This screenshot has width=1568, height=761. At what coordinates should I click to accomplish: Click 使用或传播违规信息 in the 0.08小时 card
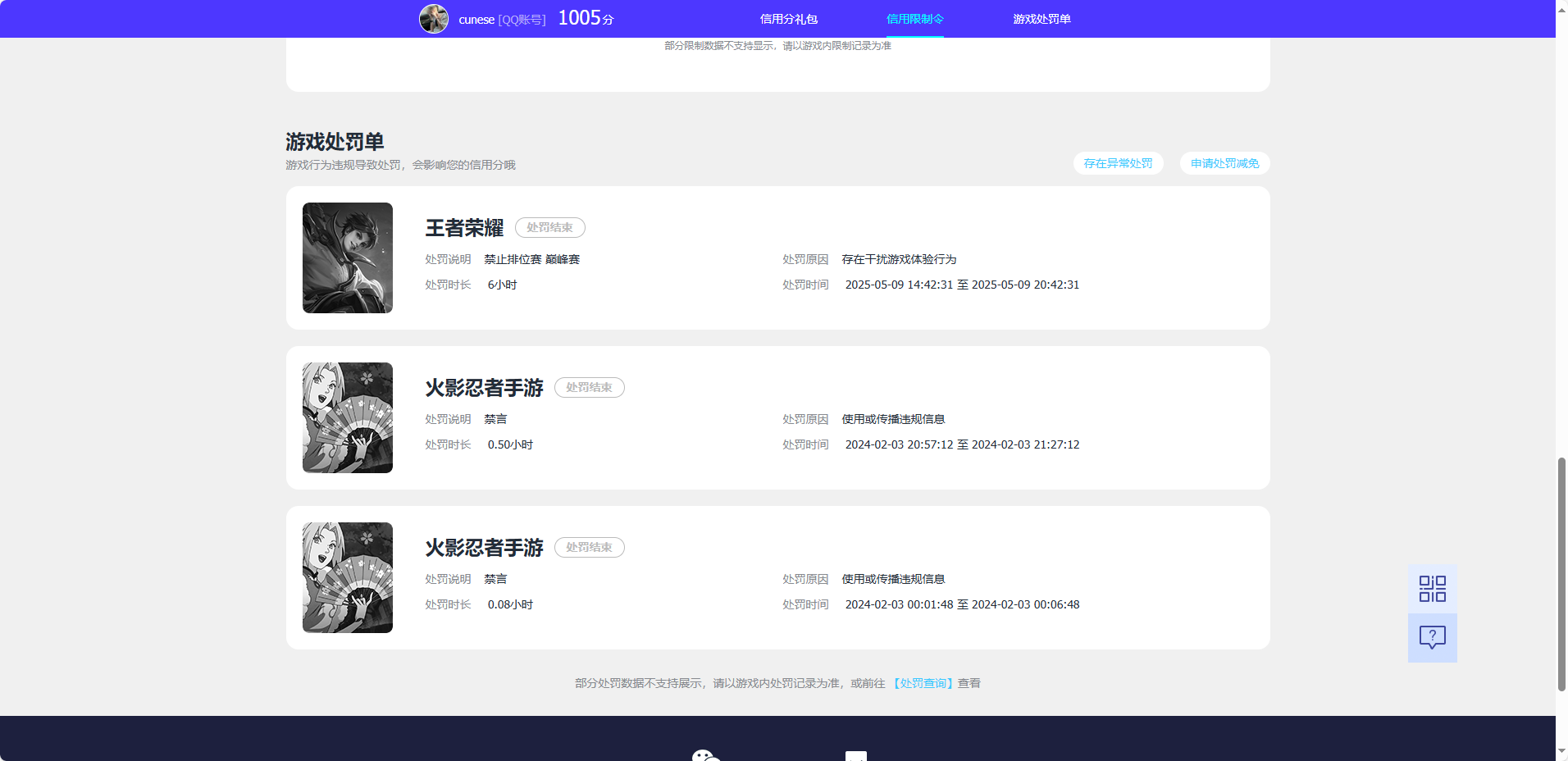point(893,579)
